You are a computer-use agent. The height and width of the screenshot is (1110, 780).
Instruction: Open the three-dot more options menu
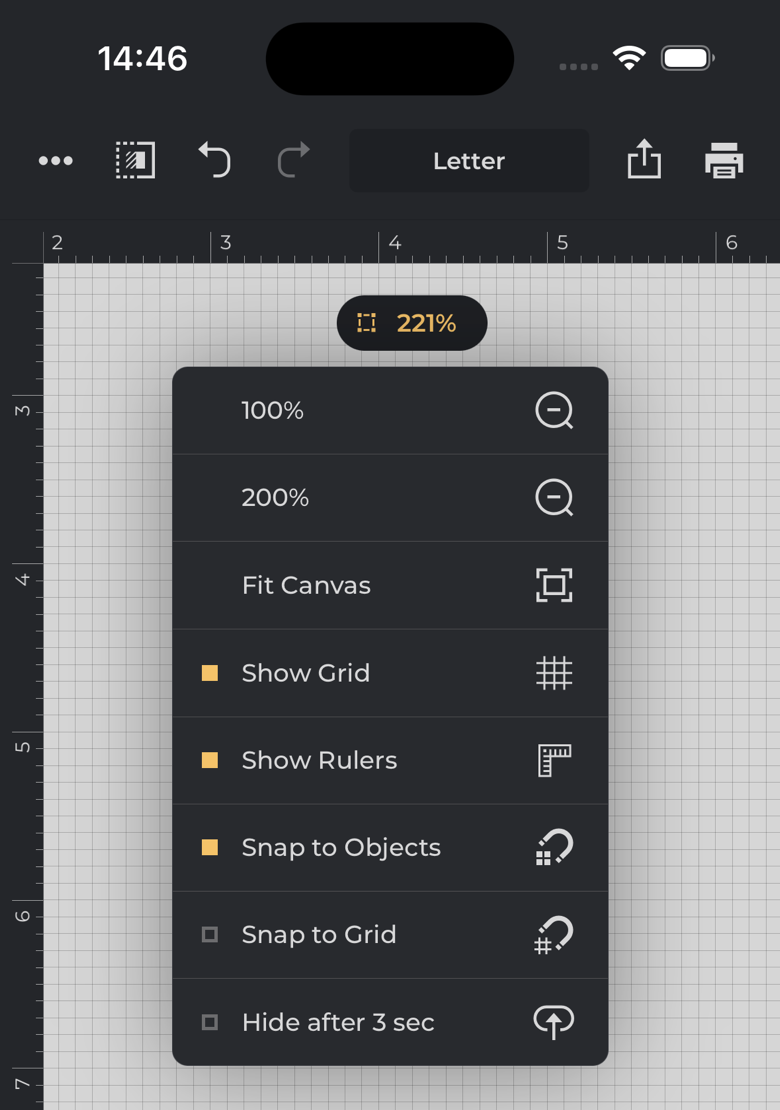pos(56,161)
